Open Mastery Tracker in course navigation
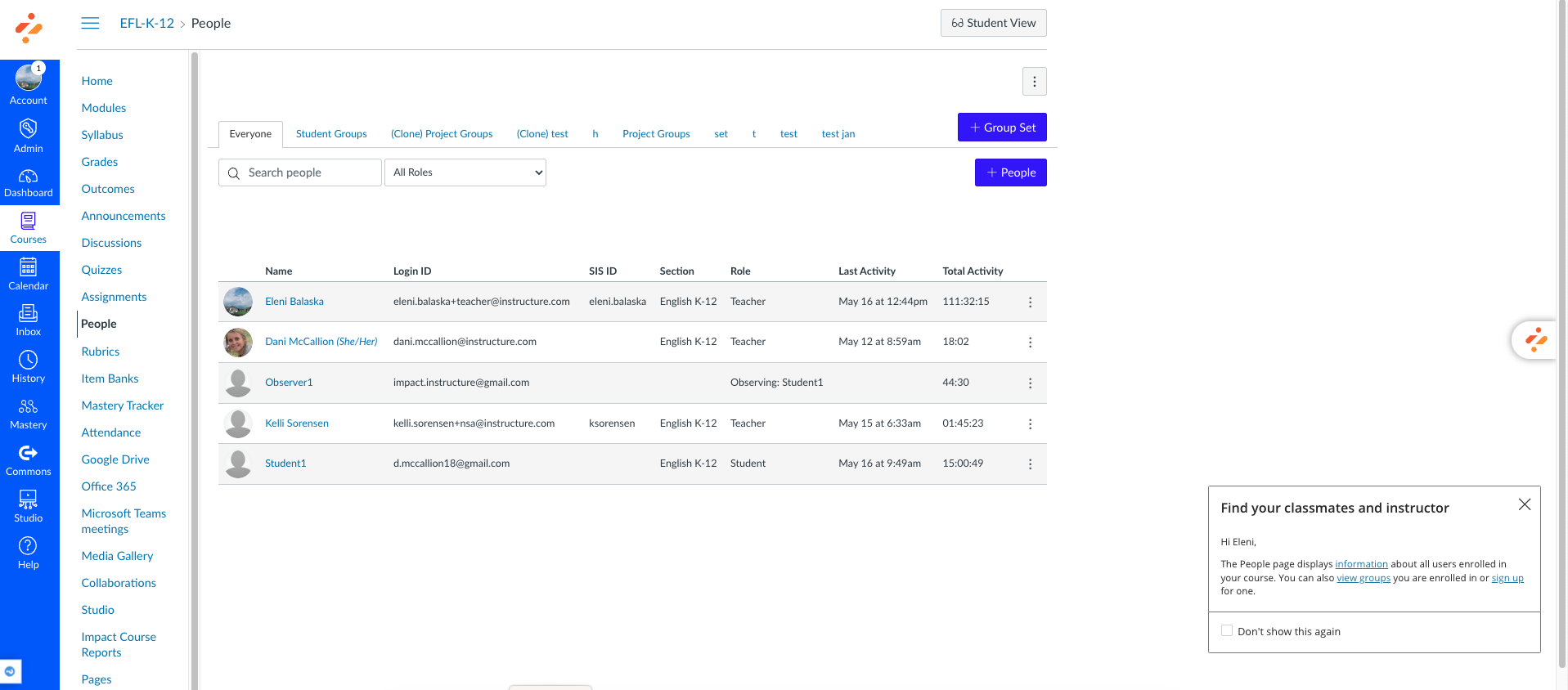Screen dimensions: 1568x690 (x=123, y=405)
